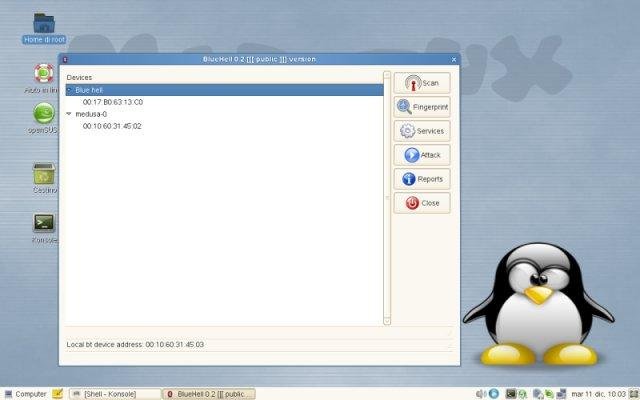Collapse the medusa-0 device node

(69, 114)
